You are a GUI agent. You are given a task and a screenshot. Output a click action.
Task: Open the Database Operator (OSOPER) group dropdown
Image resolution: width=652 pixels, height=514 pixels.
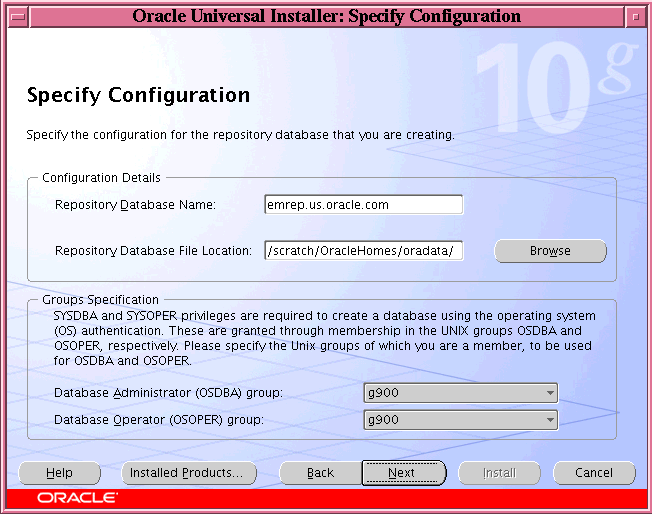pos(461,420)
